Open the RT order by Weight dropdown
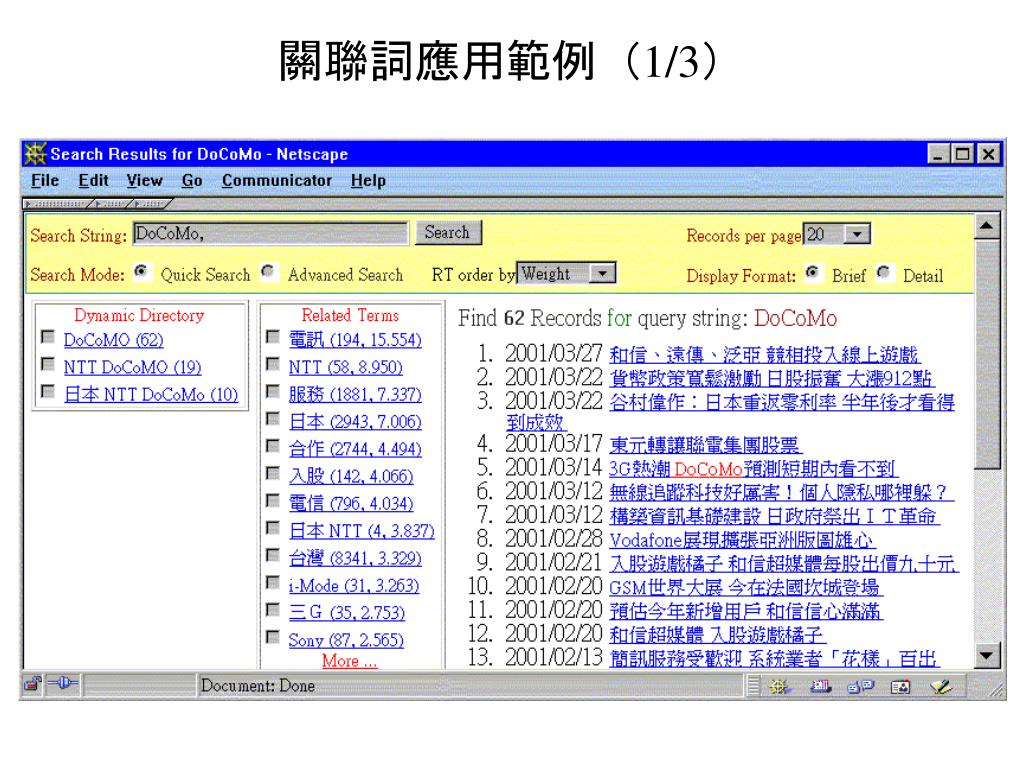Image resolution: width=1024 pixels, height=768 pixels. click(x=602, y=273)
